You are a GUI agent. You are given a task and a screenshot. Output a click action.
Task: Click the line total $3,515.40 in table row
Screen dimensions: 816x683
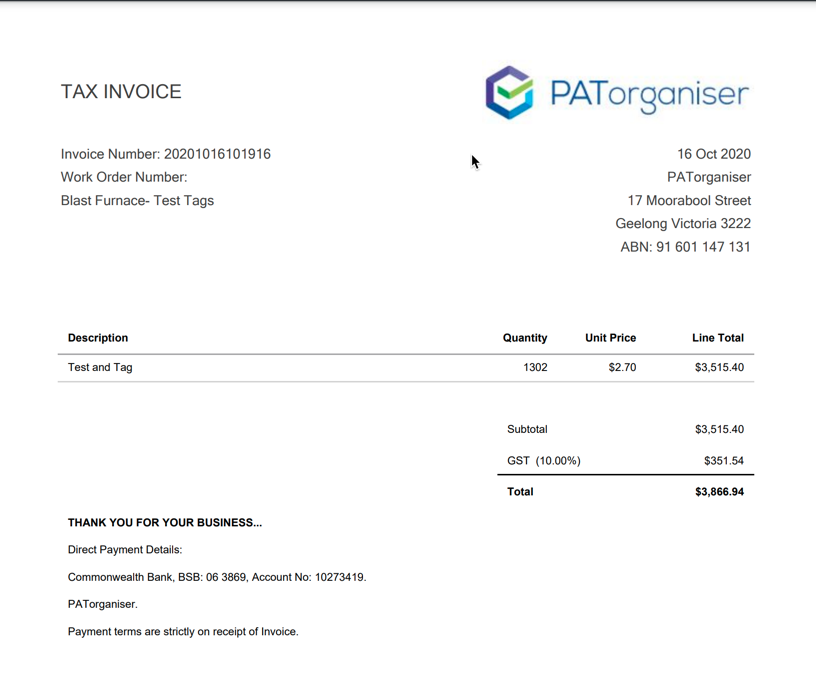click(719, 368)
